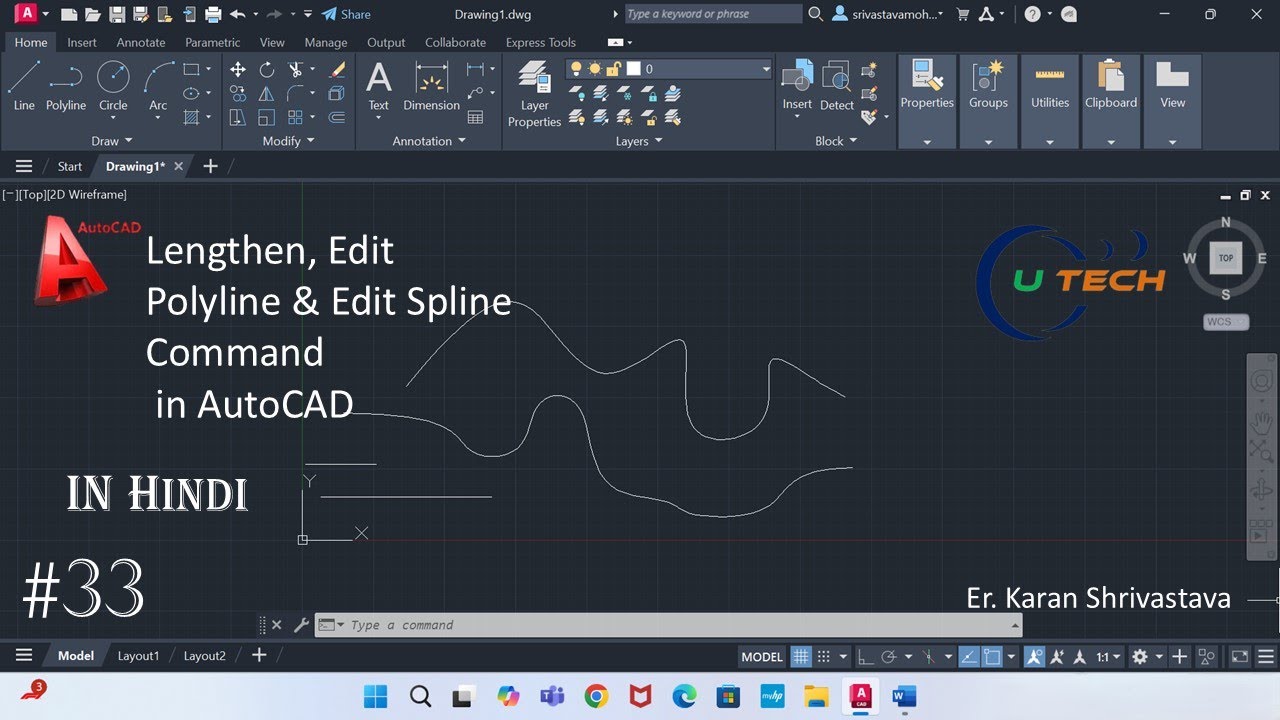Expand the Draw panel dropdown

point(112,141)
